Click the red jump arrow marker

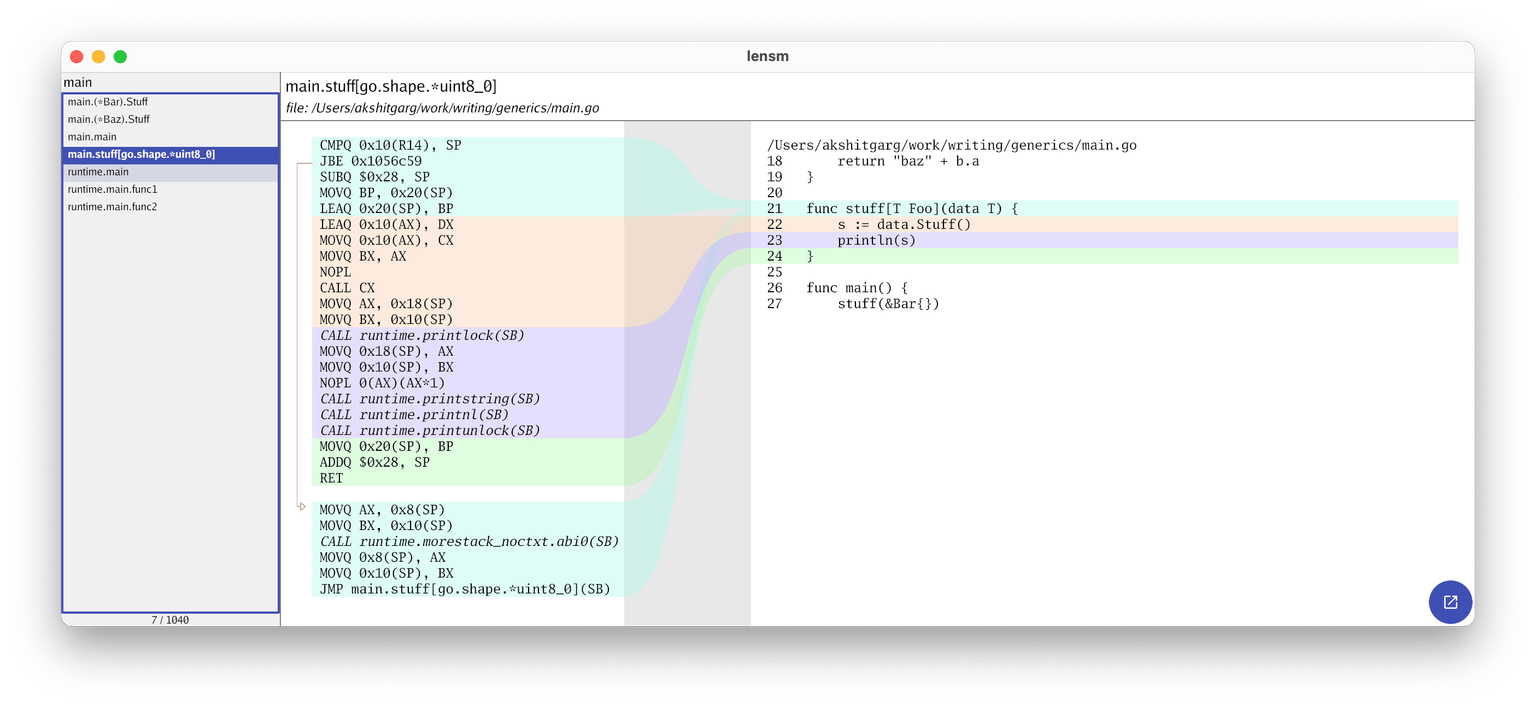point(302,507)
